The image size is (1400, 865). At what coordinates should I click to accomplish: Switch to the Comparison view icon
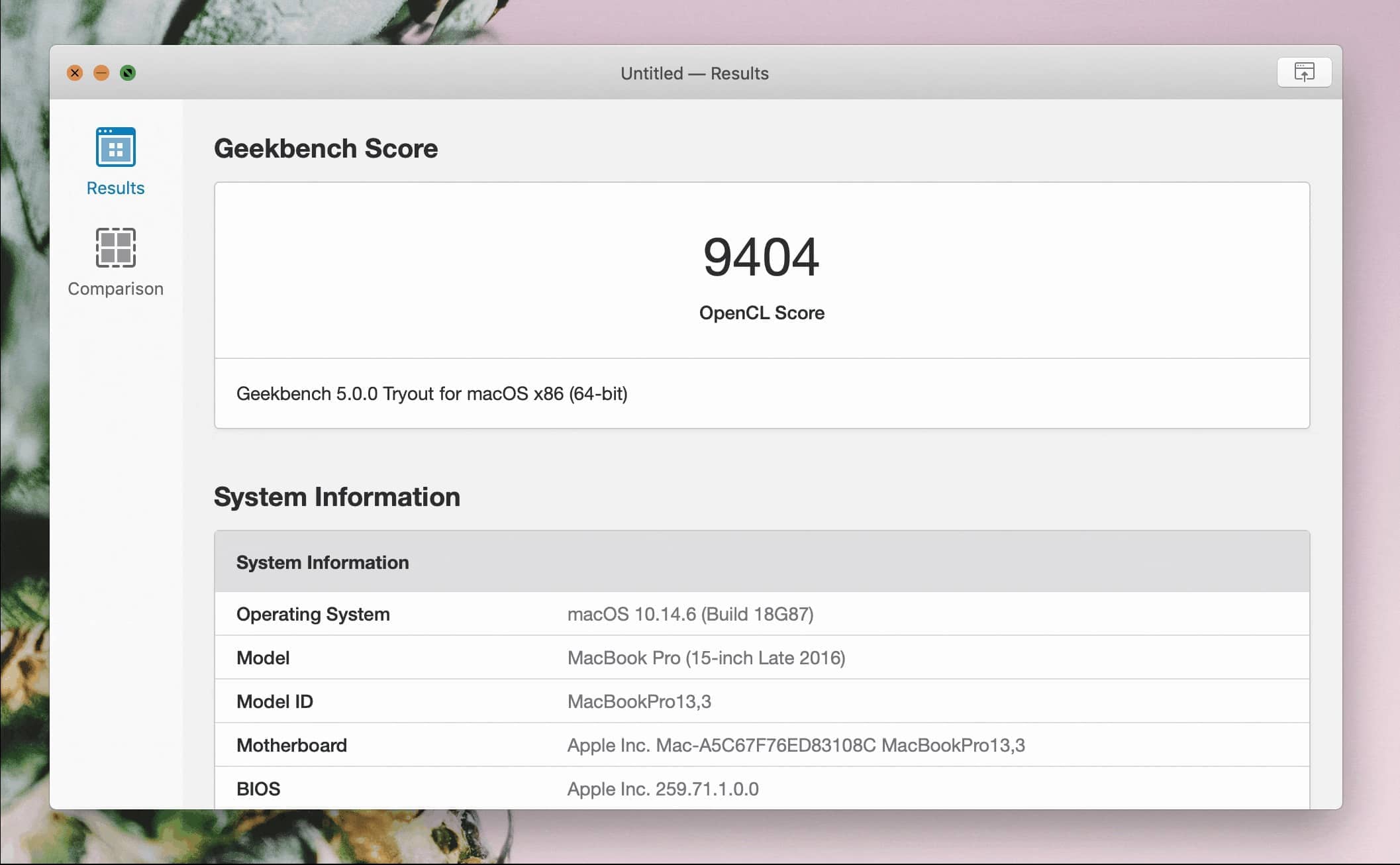(115, 248)
